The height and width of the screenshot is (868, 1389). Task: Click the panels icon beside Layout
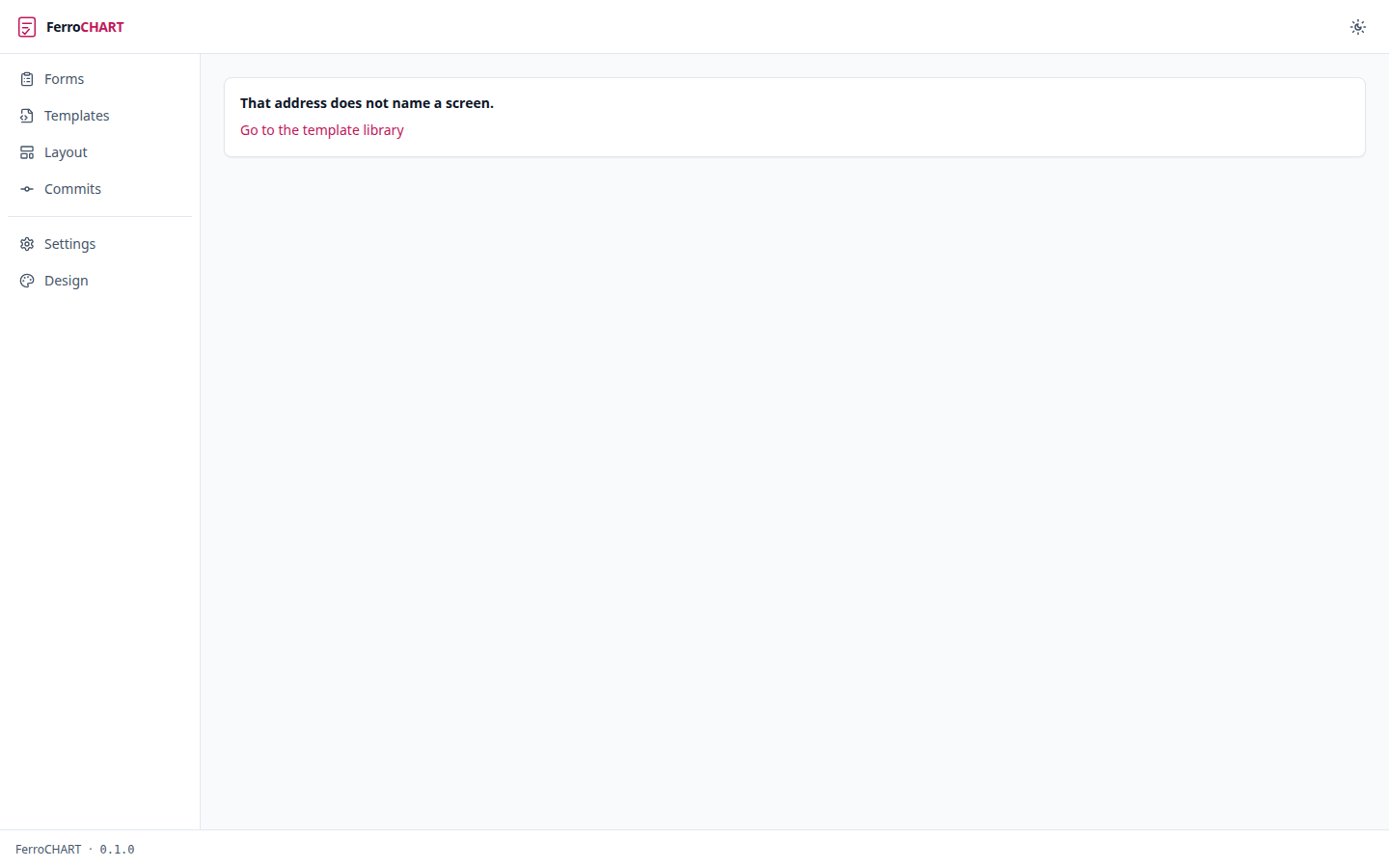pyautogui.click(x=27, y=152)
